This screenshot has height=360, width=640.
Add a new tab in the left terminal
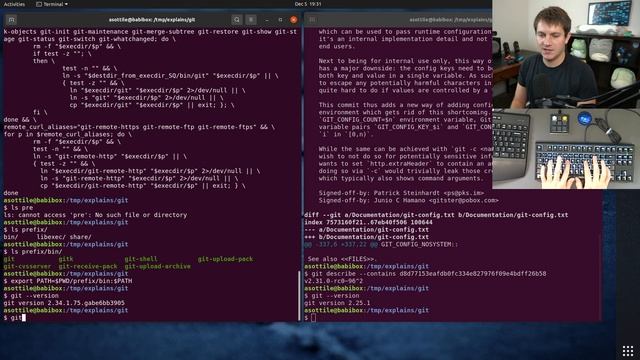11,20
